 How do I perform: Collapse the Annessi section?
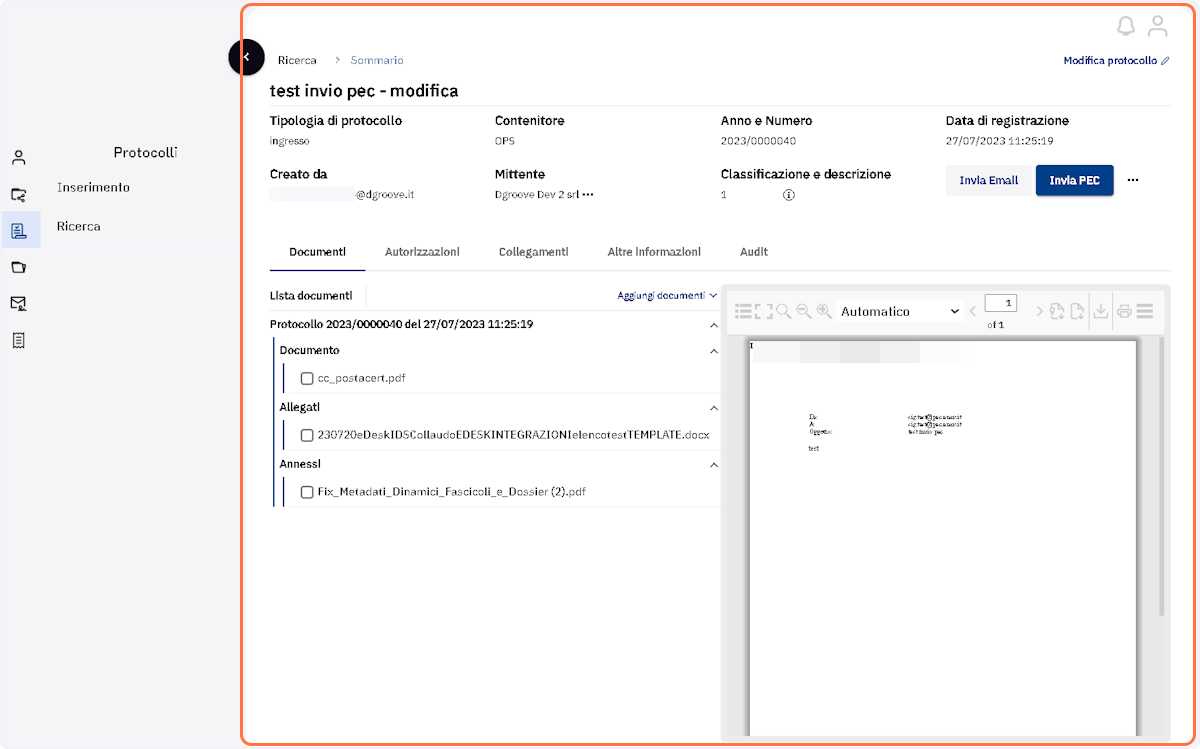[713, 465]
